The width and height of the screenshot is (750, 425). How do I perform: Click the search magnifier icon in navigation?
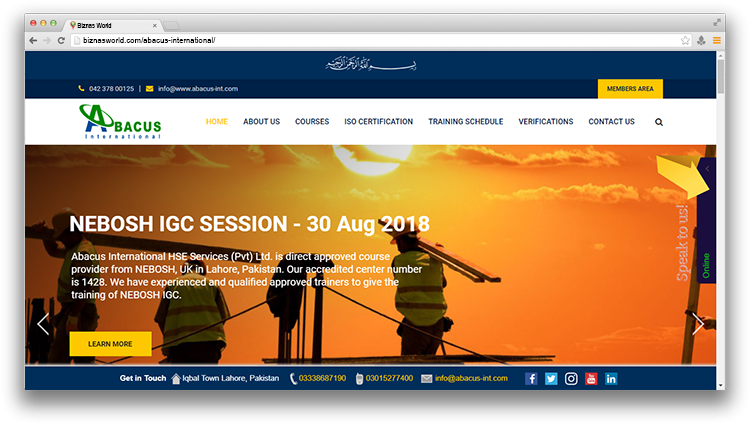pos(659,122)
